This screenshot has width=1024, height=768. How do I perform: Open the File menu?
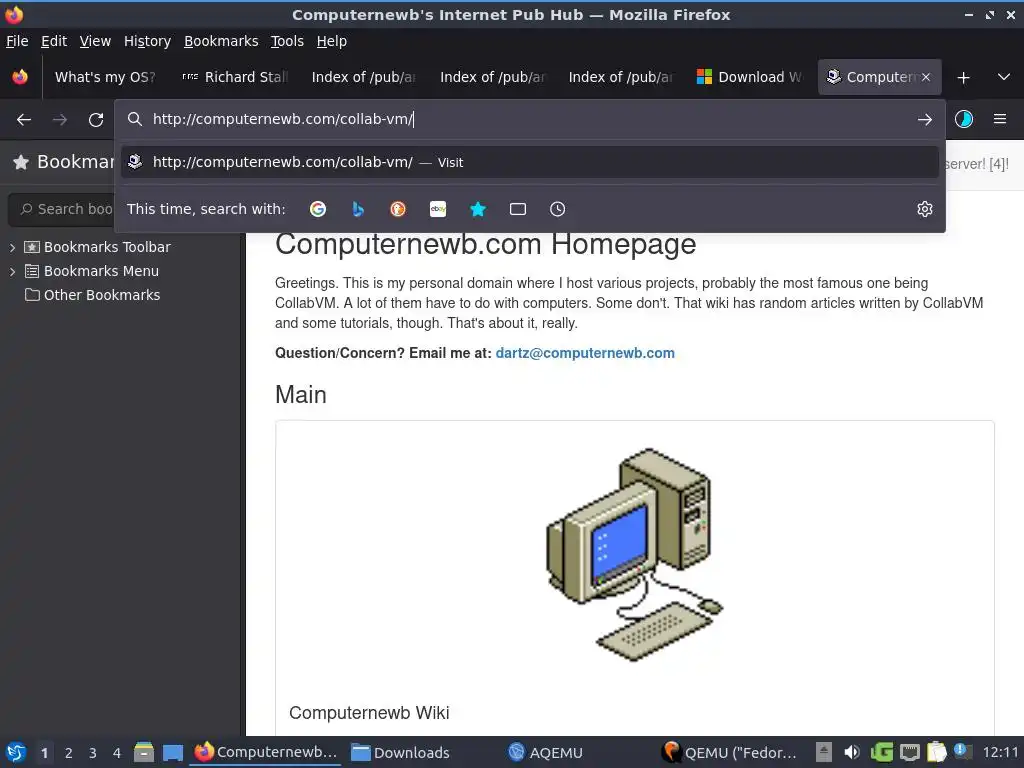coord(17,41)
